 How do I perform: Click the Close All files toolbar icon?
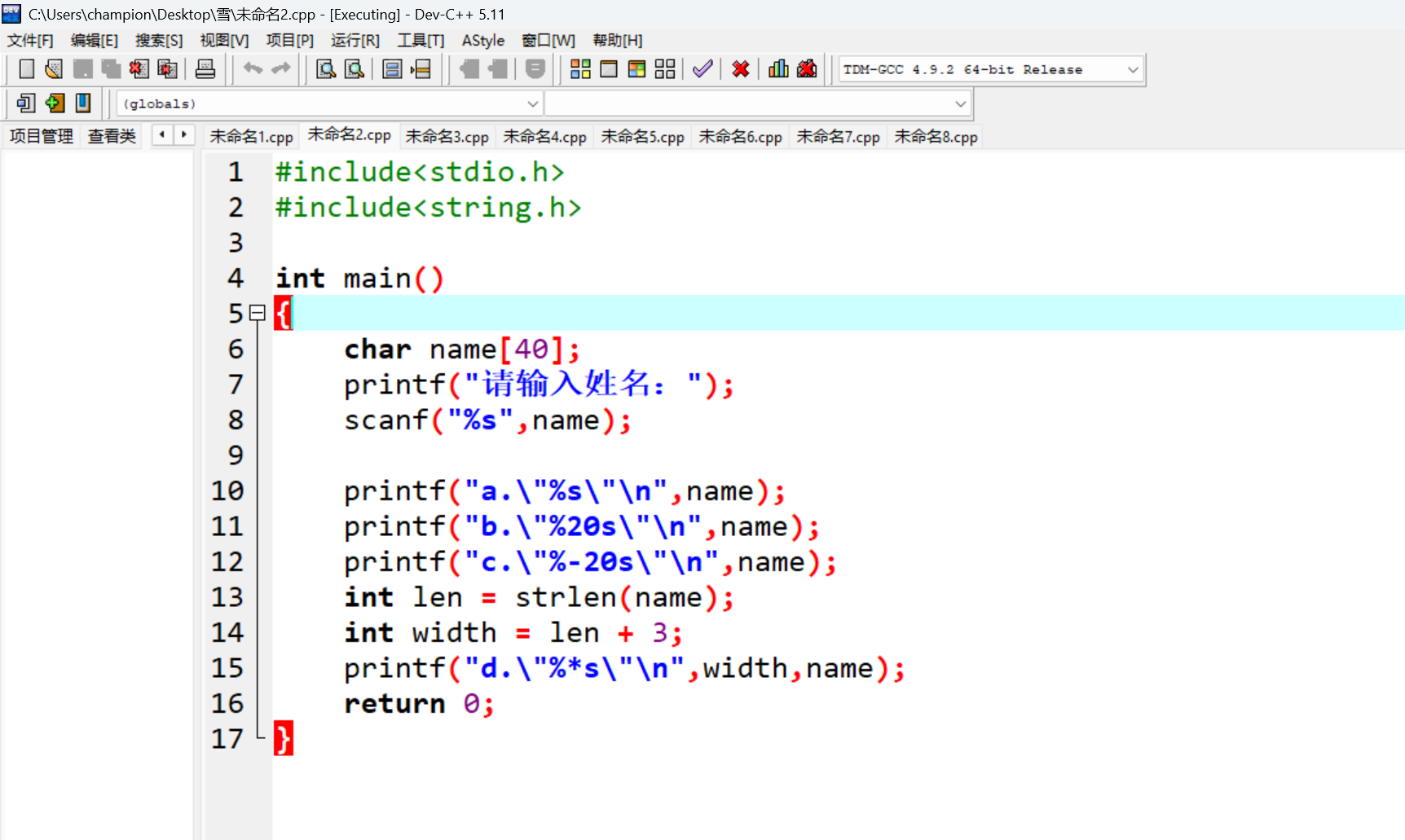(167, 69)
